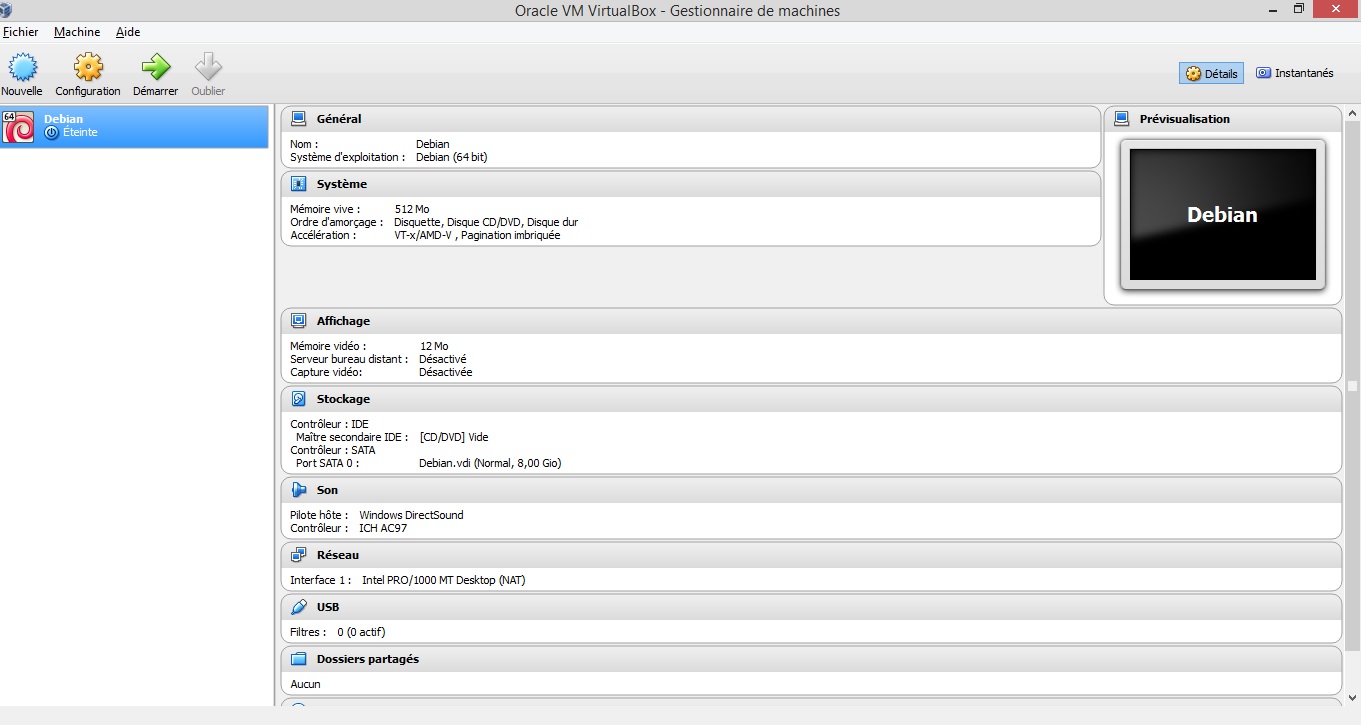This screenshot has width=1361, height=725.
Task: Start the VM with Démarrer arrow
Action: coord(155,67)
